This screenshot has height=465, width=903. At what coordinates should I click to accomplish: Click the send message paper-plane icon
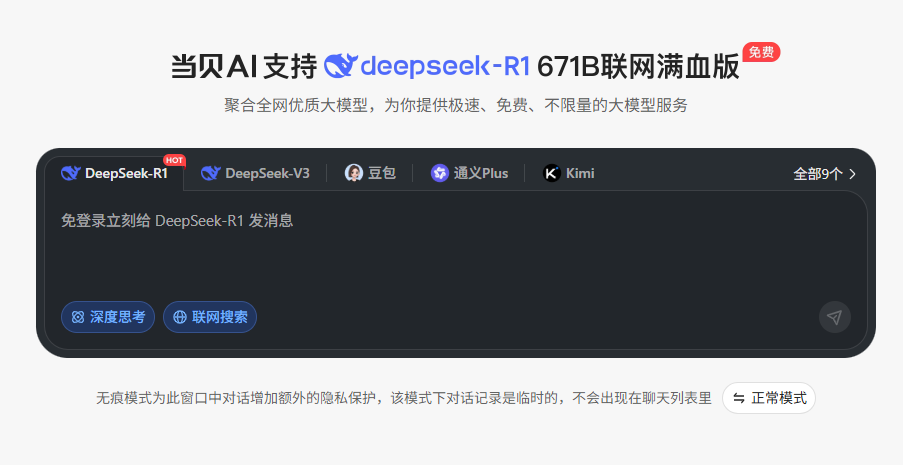(x=834, y=317)
